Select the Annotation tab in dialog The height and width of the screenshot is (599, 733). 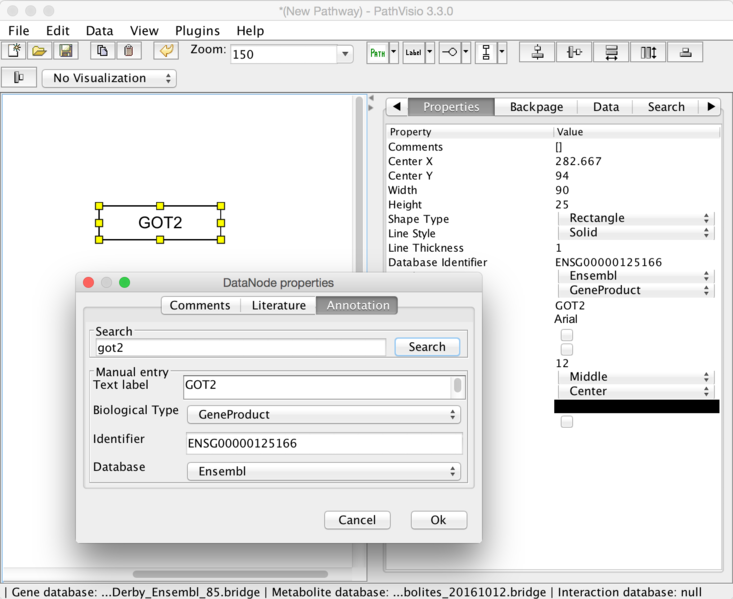click(x=358, y=305)
